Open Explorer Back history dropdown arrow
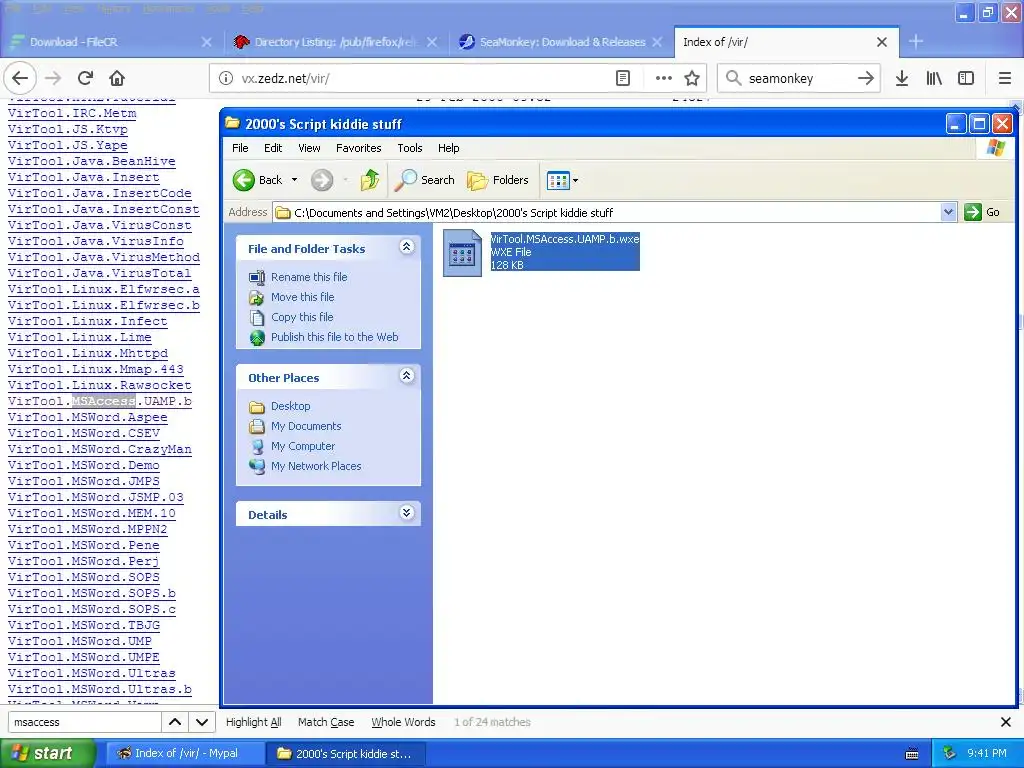This screenshot has width=1024, height=768. click(x=295, y=180)
